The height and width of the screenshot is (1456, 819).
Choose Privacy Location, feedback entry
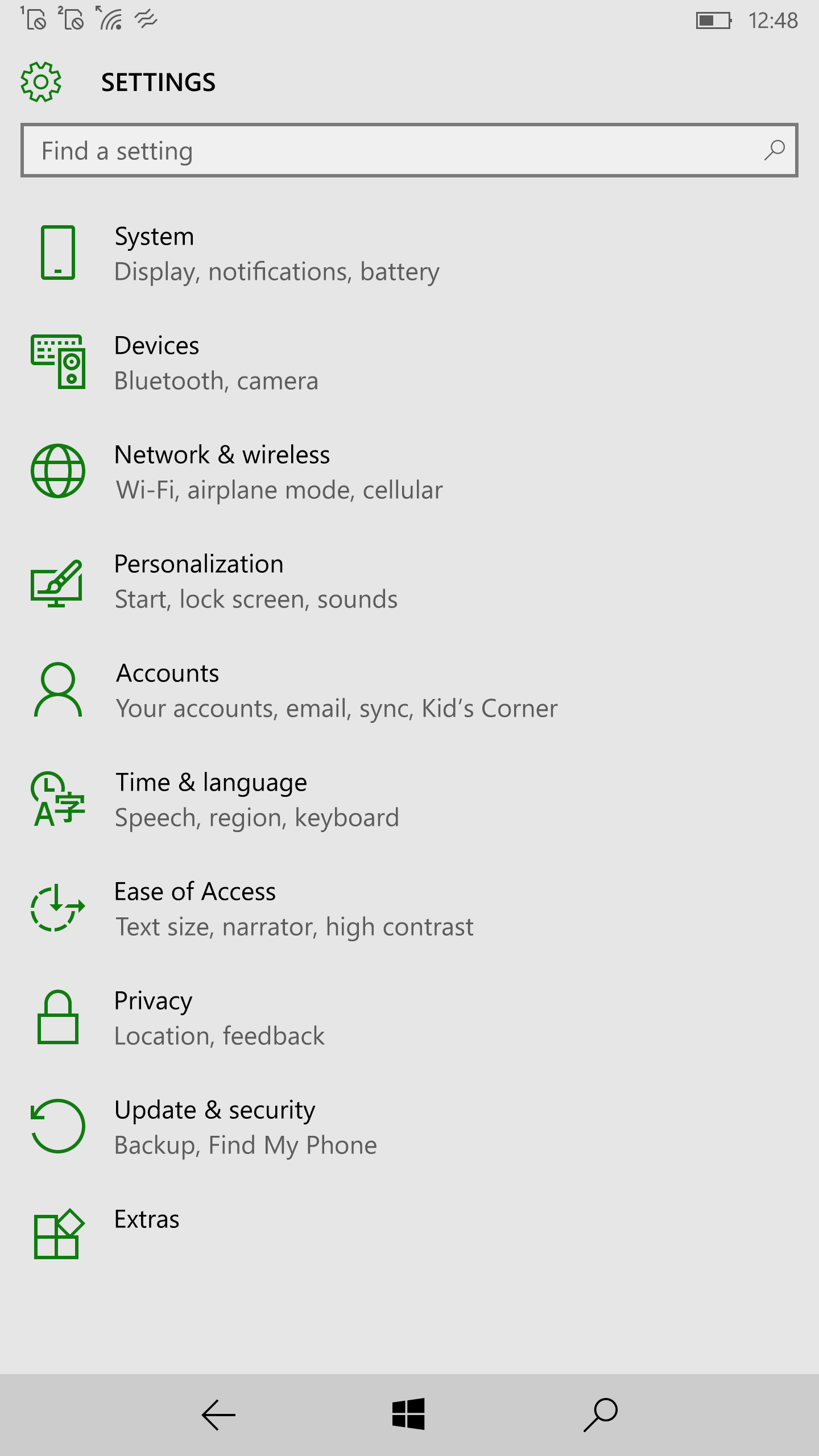409,1017
